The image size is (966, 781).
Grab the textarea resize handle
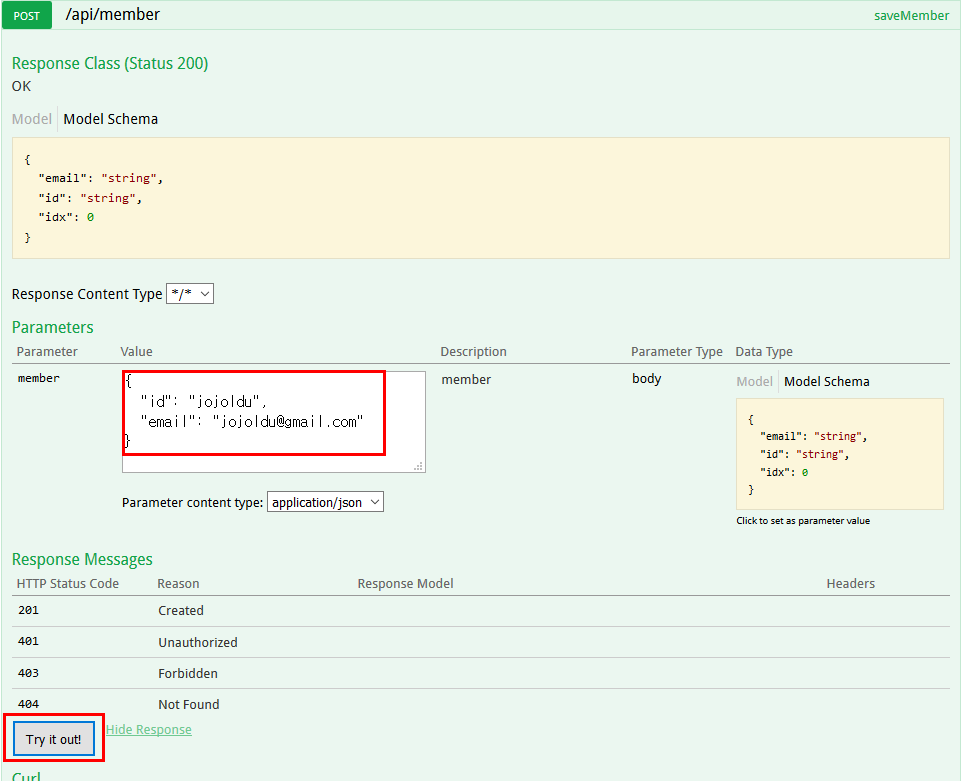pos(418,466)
